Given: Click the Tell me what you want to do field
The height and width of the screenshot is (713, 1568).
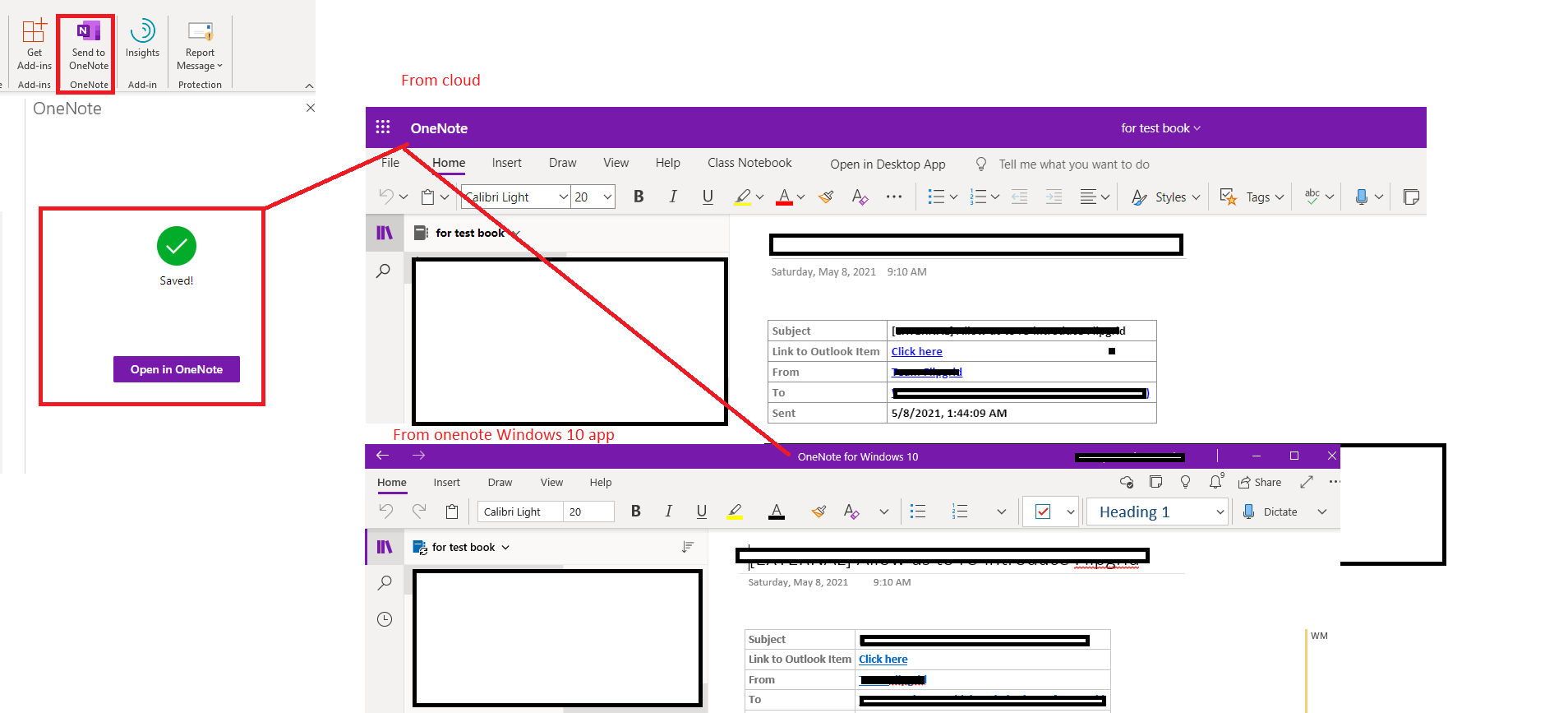Looking at the screenshot, I should (x=1073, y=164).
